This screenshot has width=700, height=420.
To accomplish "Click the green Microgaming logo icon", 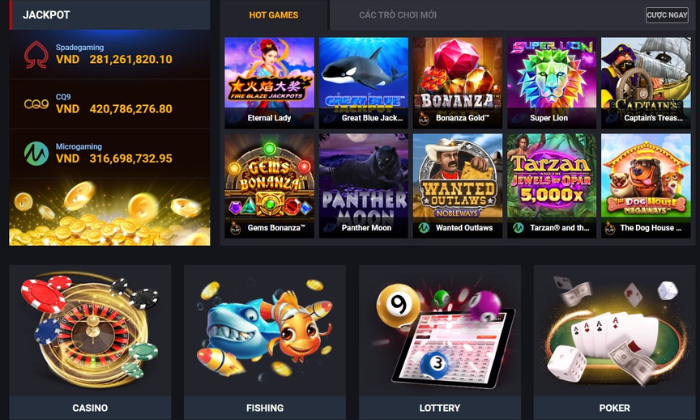I will (x=36, y=154).
